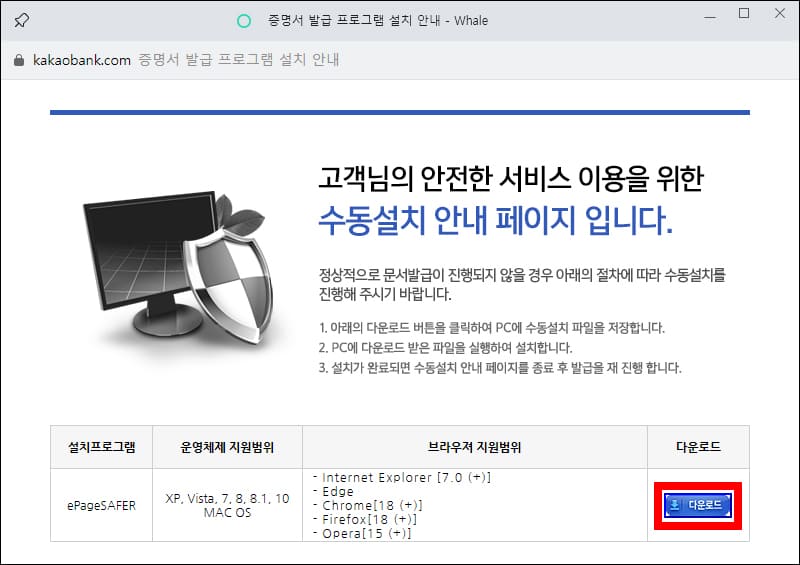The width and height of the screenshot is (800, 565).
Task: Click the MAC OS text
Action: [x=228, y=512]
